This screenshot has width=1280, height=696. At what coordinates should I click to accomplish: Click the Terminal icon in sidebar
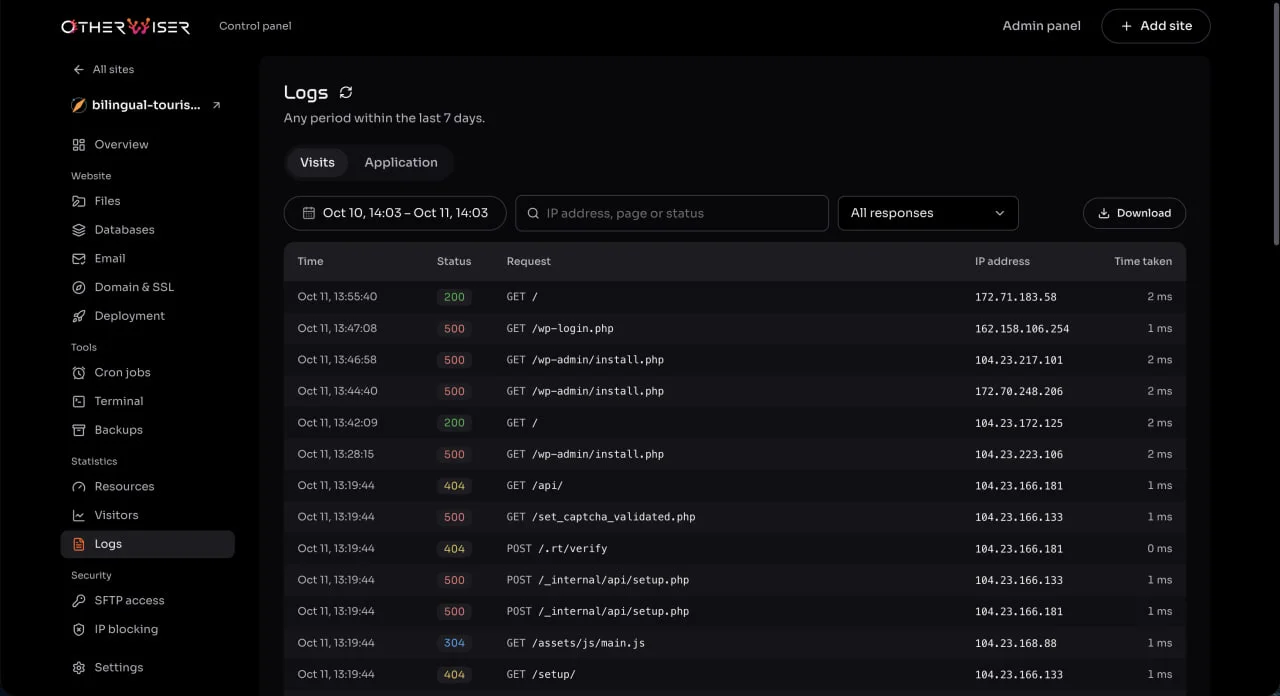coord(79,401)
